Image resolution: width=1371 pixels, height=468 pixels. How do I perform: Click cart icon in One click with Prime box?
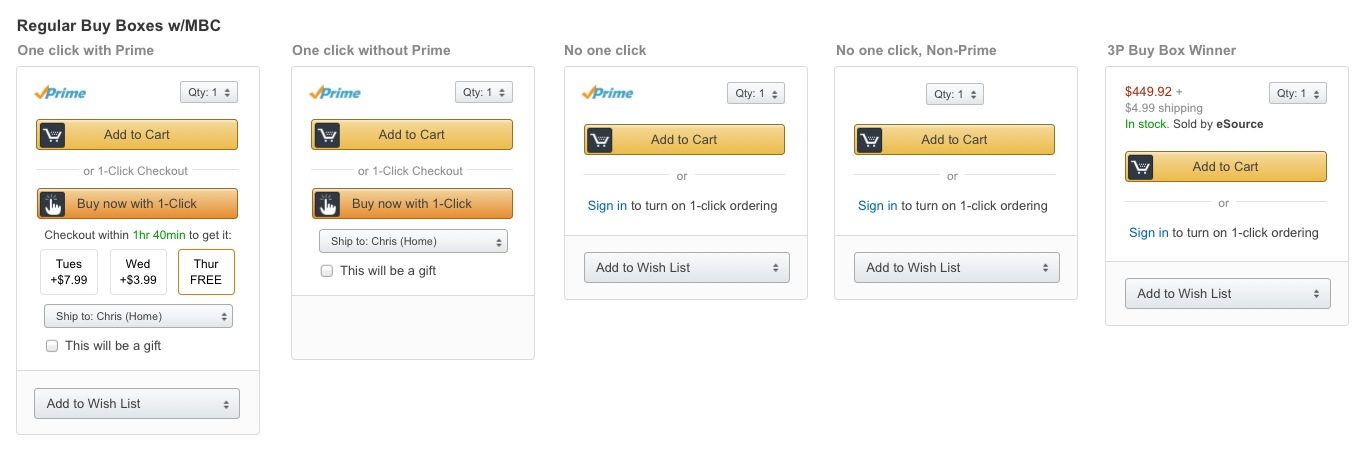tap(52, 135)
